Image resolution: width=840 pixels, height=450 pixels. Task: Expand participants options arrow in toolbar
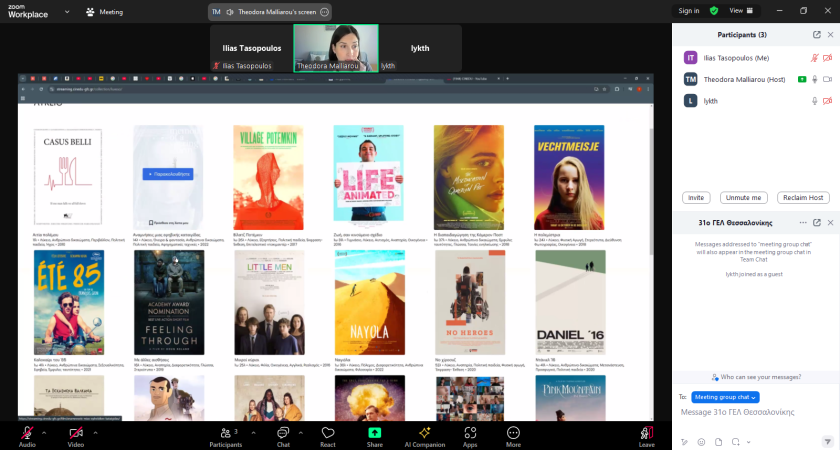tap(253, 432)
